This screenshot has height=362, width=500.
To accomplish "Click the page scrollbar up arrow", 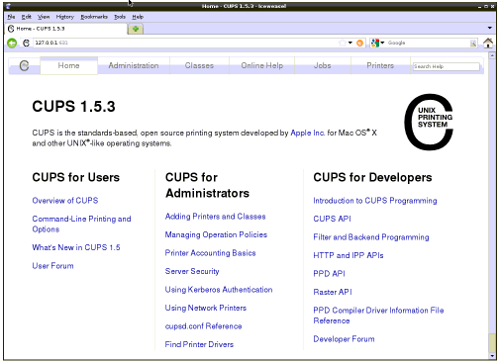I will click(492, 56).
